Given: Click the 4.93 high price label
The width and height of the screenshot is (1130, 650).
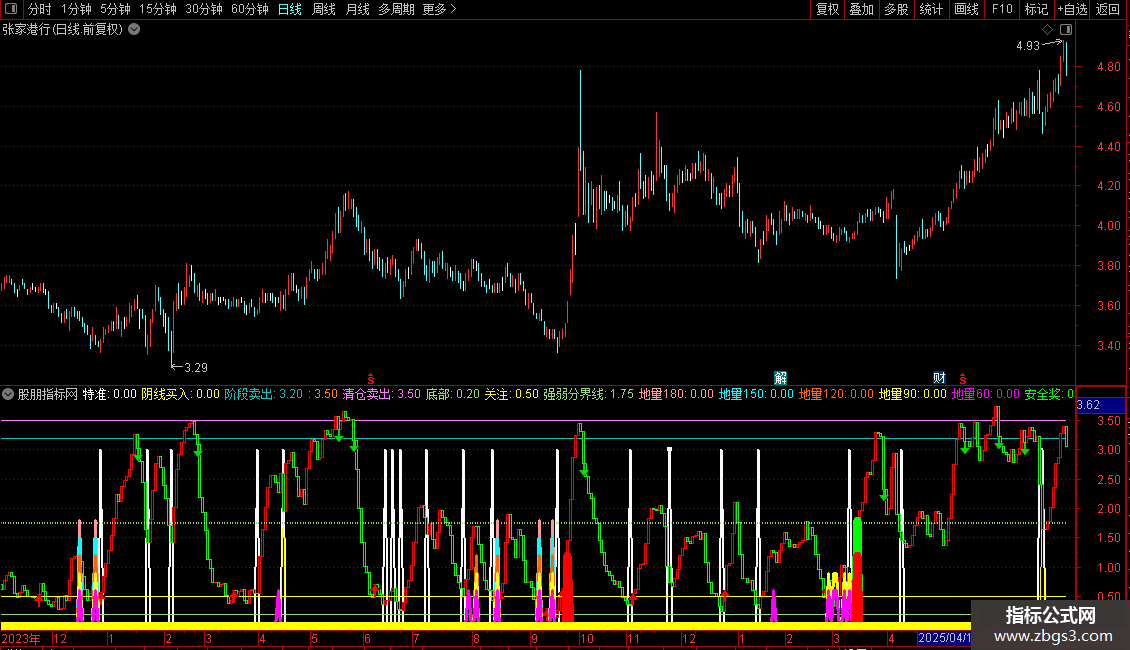Looking at the screenshot, I should (1028, 45).
